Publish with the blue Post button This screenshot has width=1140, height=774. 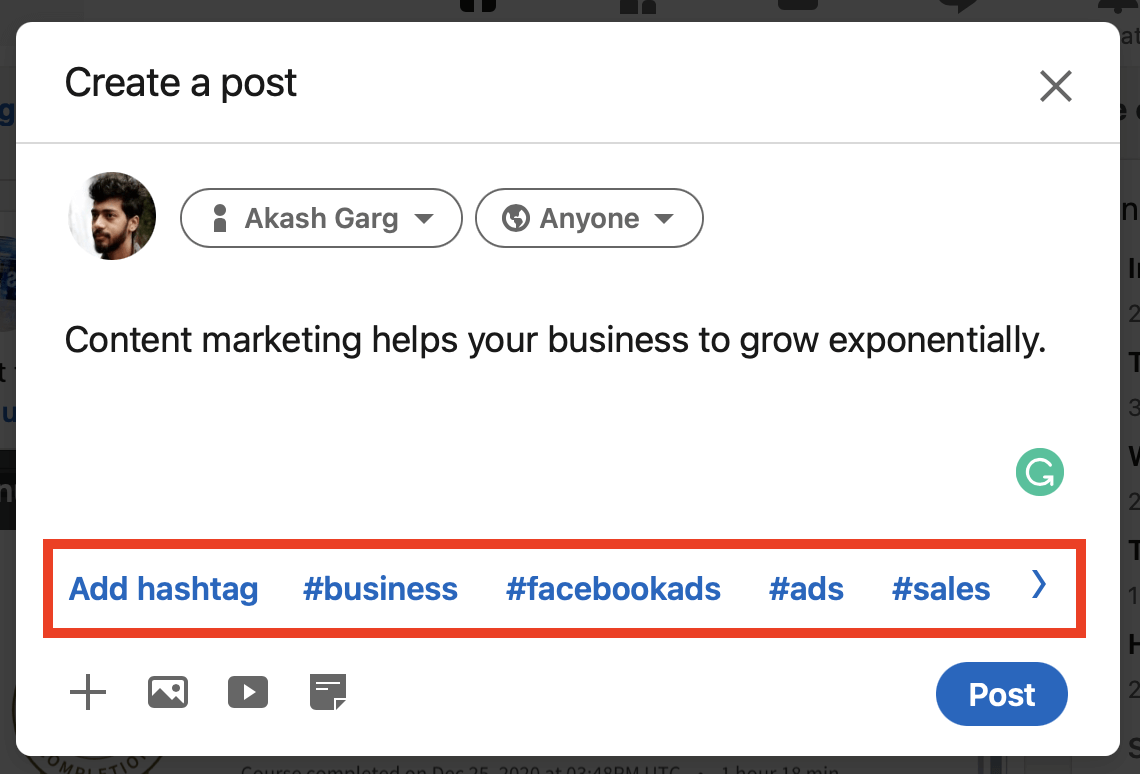point(1002,694)
